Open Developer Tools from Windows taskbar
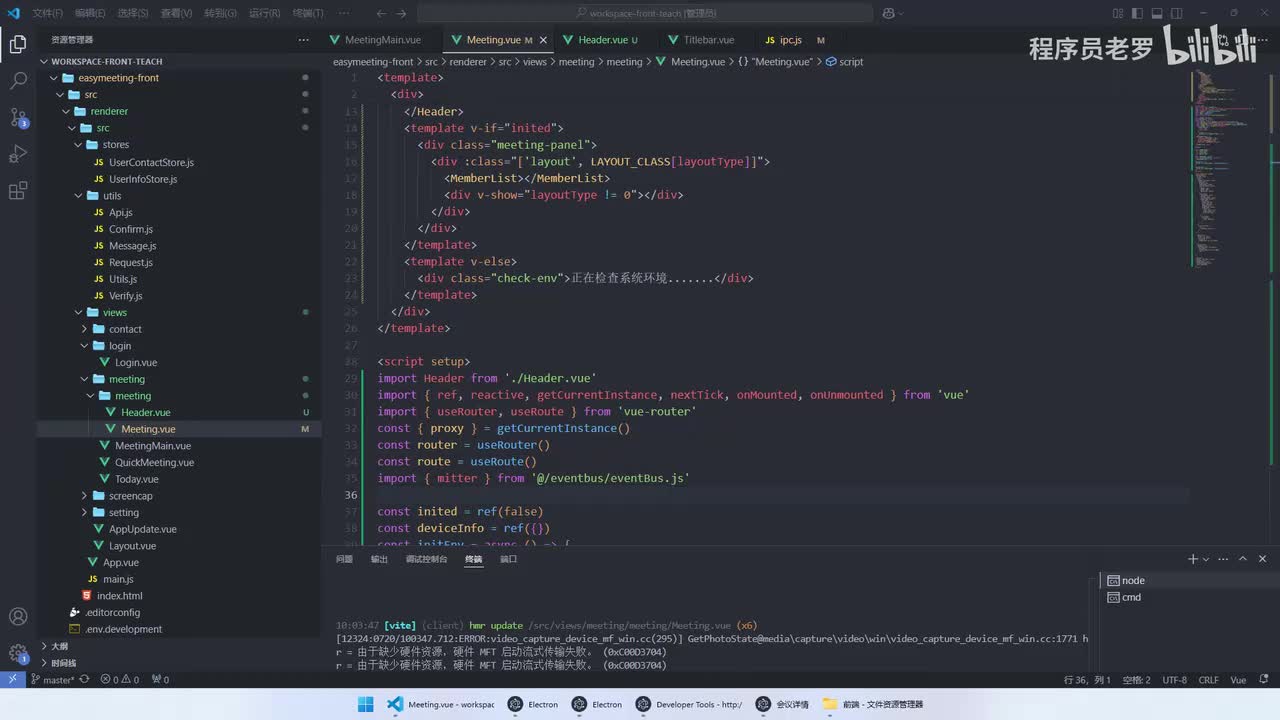The height and width of the screenshot is (720, 1280). 688,704
